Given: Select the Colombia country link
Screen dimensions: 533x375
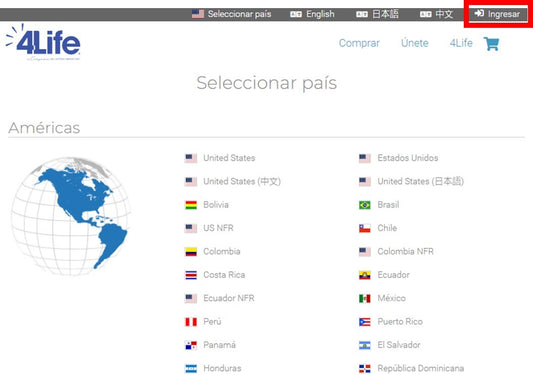Looking at the screenshot, I should (222, 252).
